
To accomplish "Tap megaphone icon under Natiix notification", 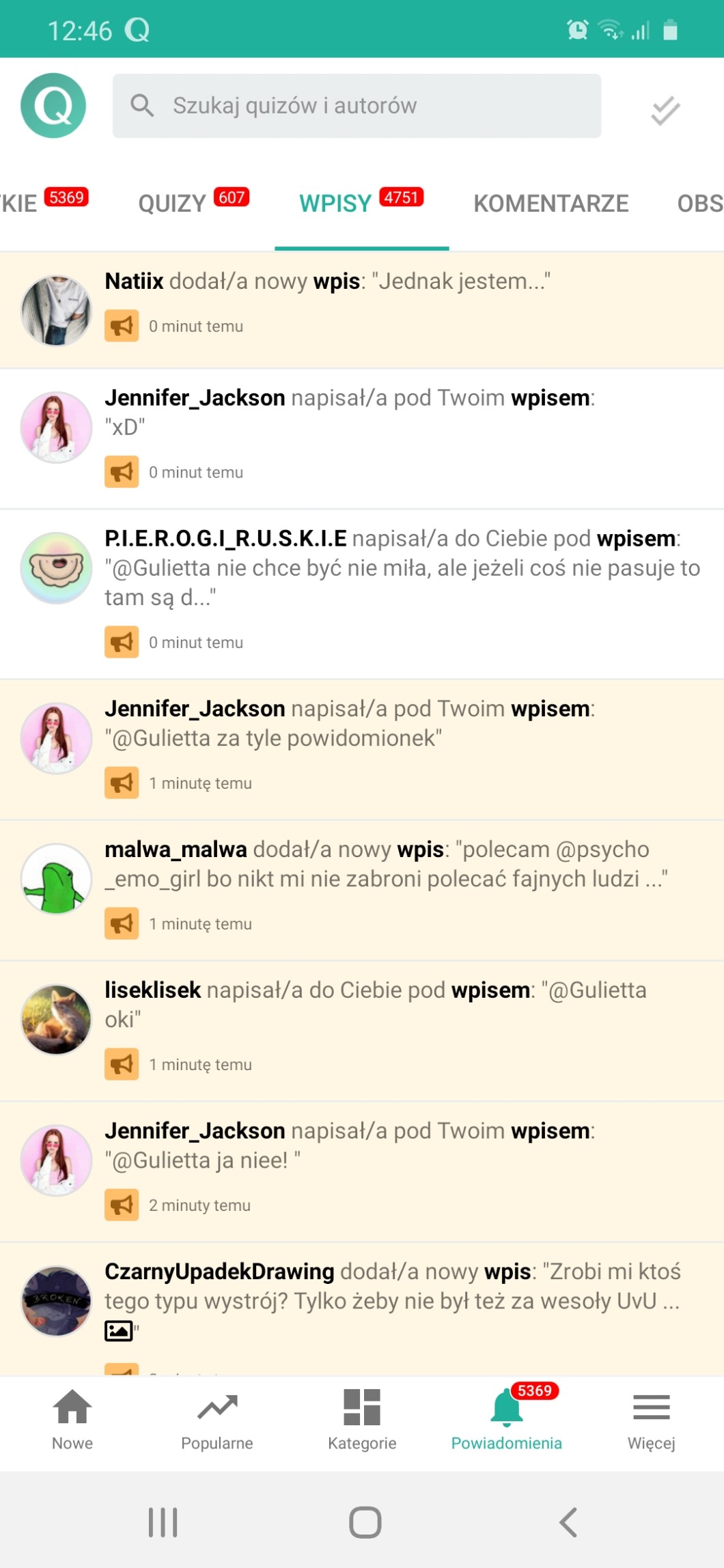I will point(122,326).
